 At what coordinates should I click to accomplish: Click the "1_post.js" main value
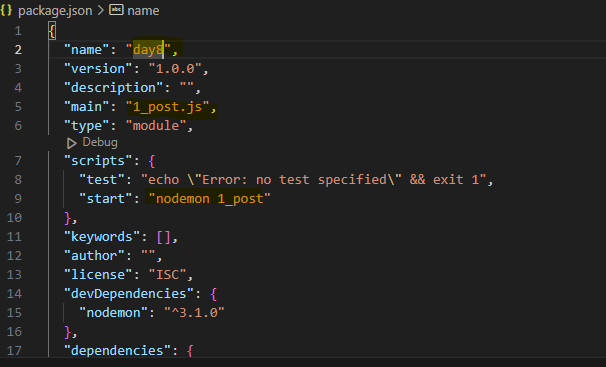click(168, 107)
